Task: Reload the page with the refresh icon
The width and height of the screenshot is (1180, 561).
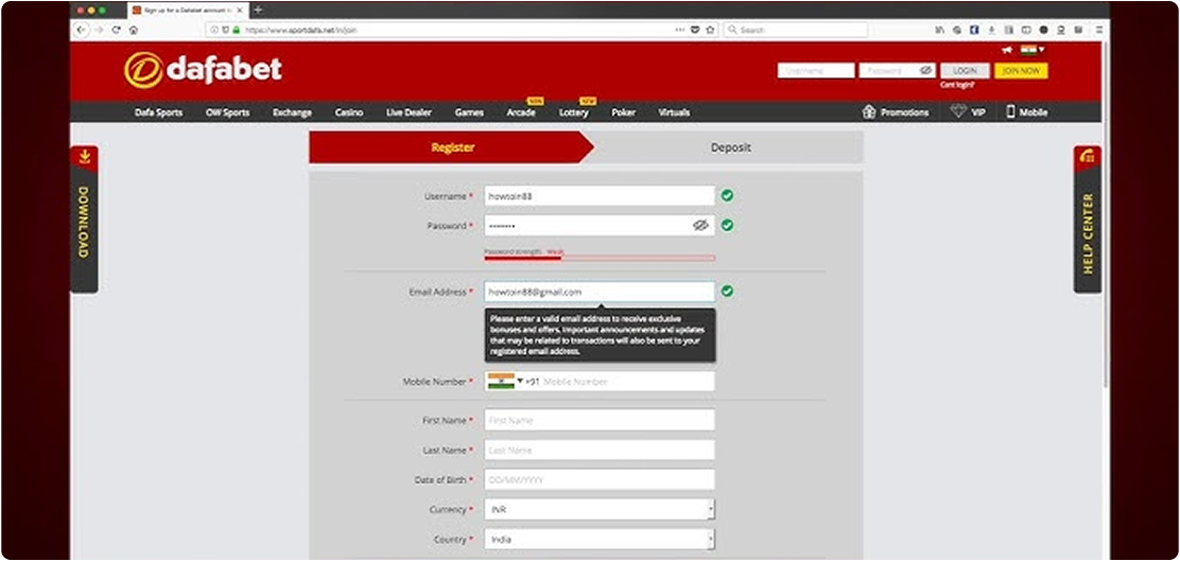Action: pos(116,30)
